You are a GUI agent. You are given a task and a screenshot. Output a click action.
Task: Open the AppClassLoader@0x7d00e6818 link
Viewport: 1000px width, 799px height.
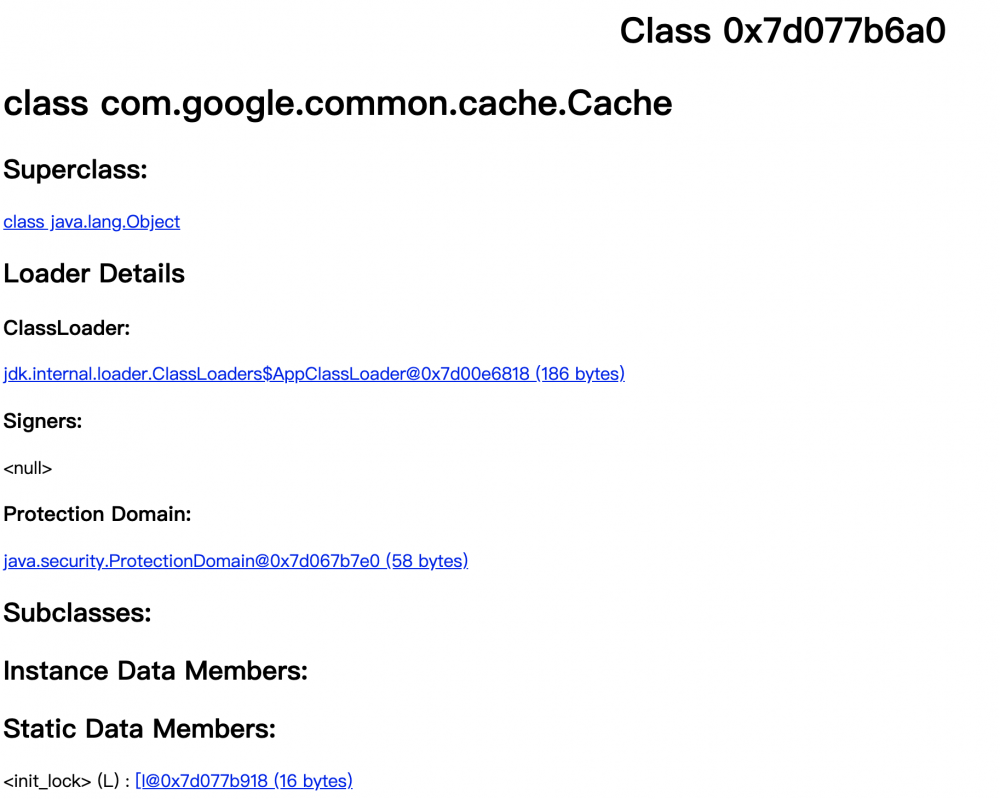coord(314,374)
